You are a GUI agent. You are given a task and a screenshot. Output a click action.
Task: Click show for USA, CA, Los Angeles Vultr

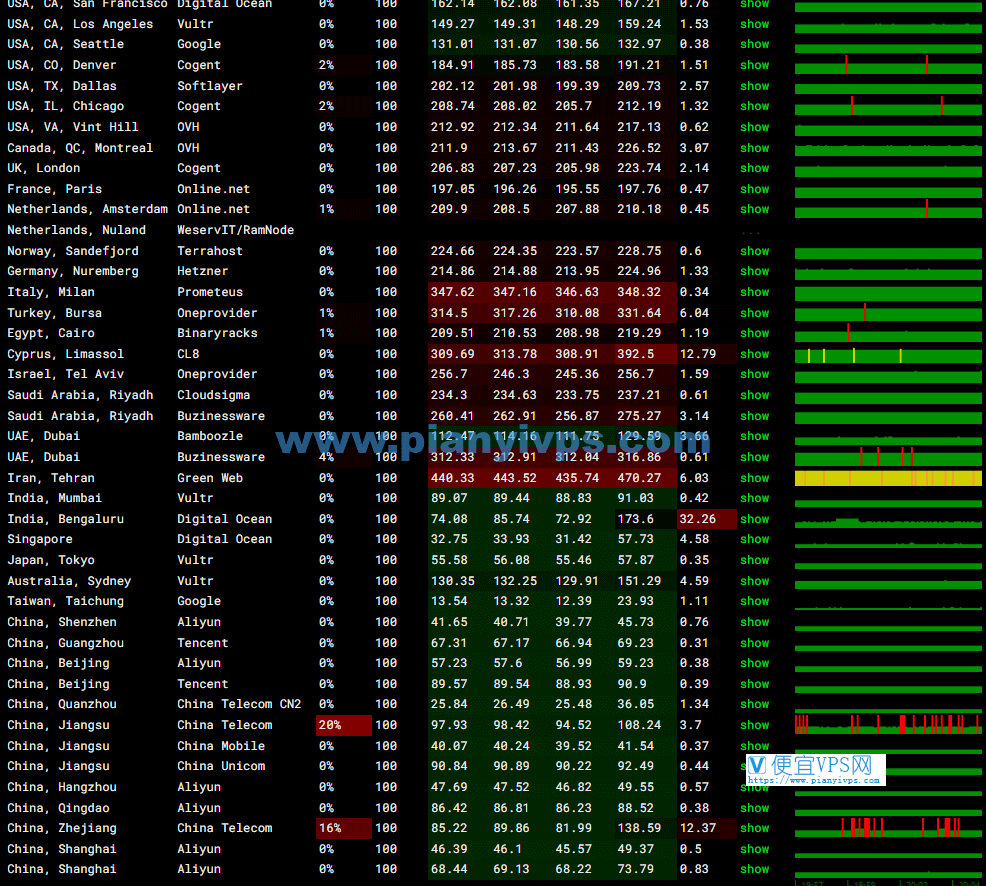click(x=755, y=24)
